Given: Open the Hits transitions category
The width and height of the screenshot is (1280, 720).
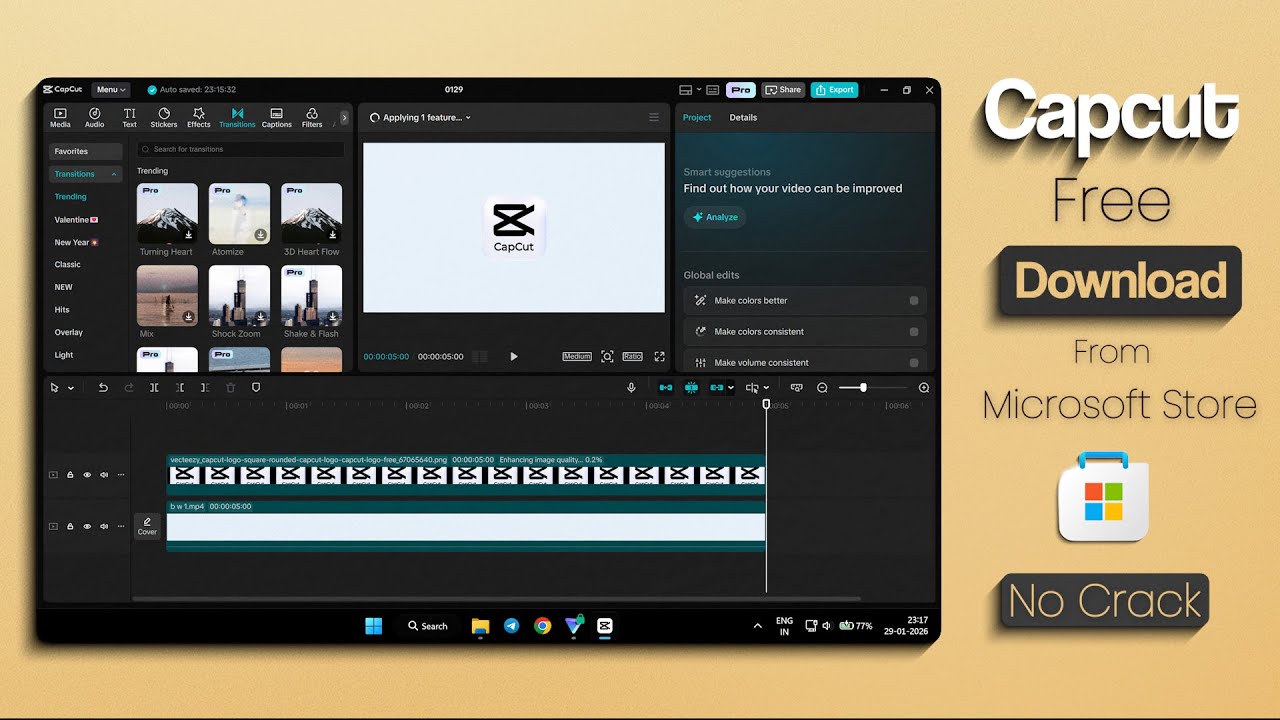Looking at the screenshot, I should click(62, 310).
